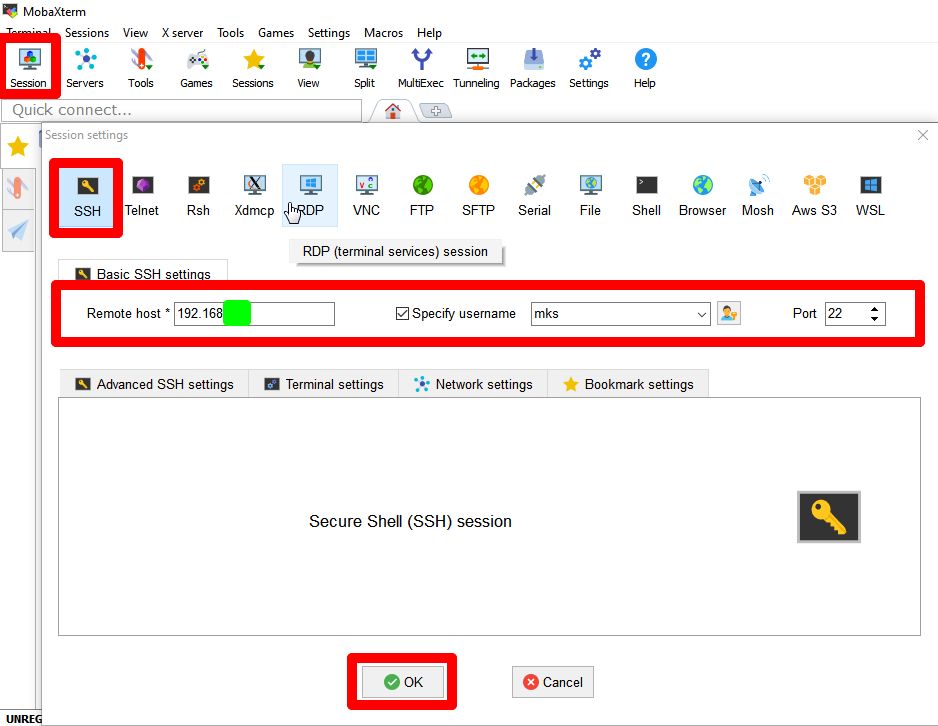Switch to Network settings tab
Screen dimensions: 938x726
[x=473, y=384]
